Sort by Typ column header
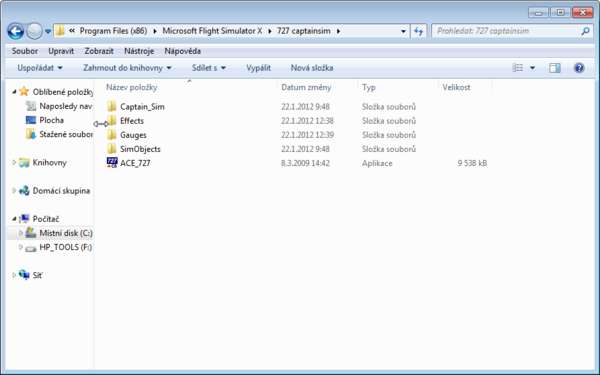Image resolution: width=600 pixels, height=375 pixels. coord(369,88)
